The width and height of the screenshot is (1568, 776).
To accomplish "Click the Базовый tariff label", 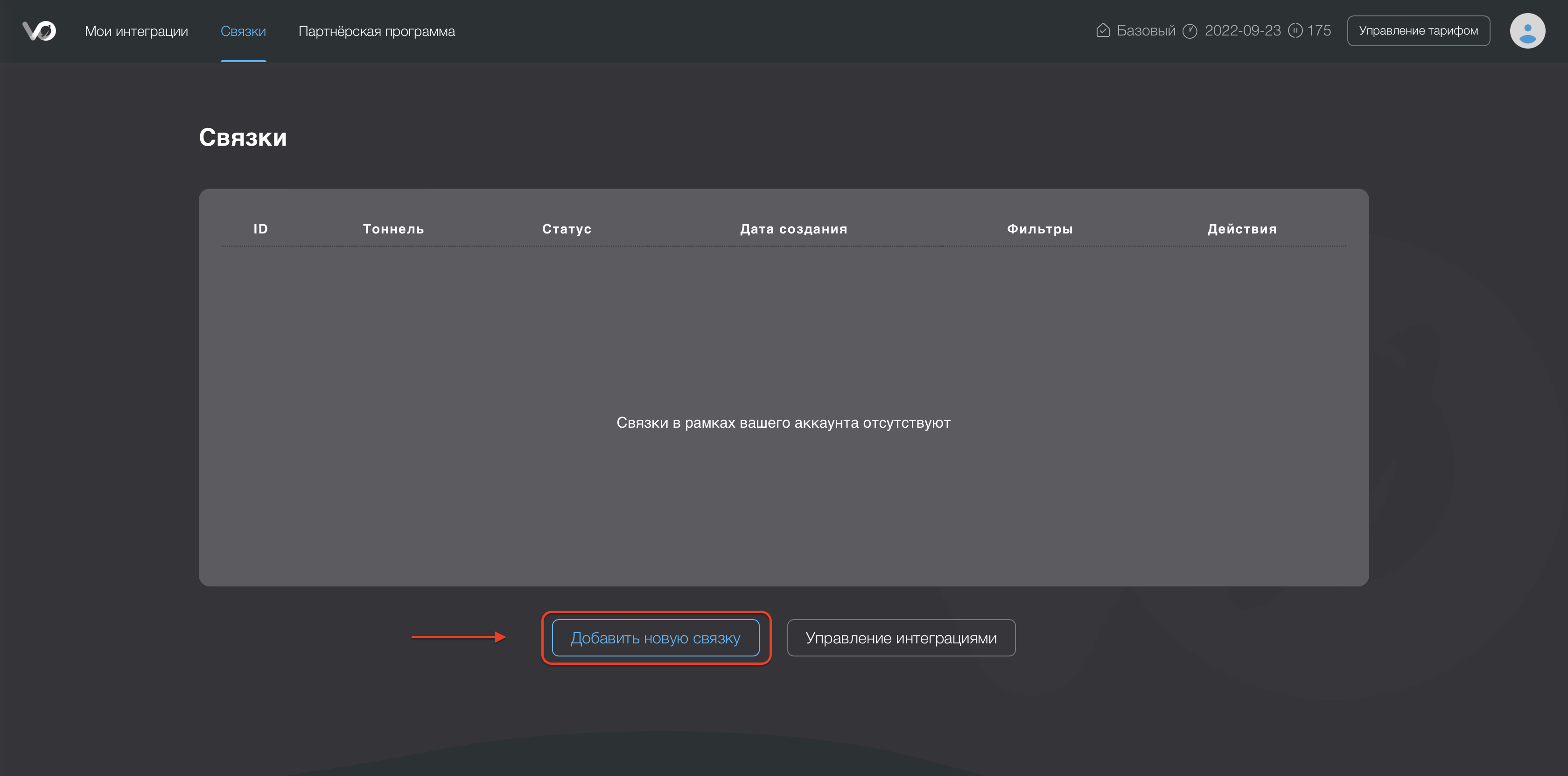I will pyautogui.click(x=1146, y=30).
